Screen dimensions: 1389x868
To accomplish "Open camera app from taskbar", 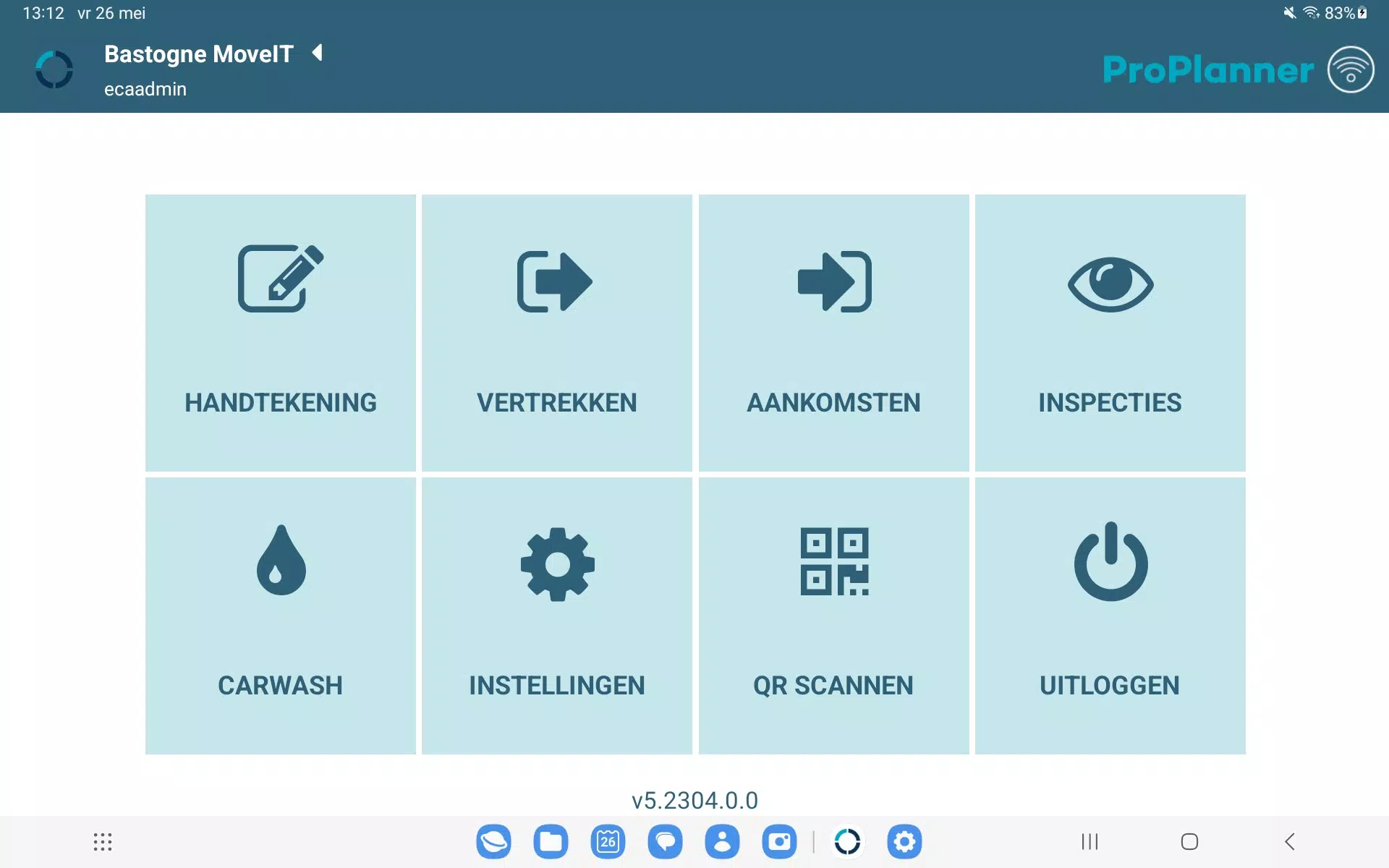I will point(779,842).
